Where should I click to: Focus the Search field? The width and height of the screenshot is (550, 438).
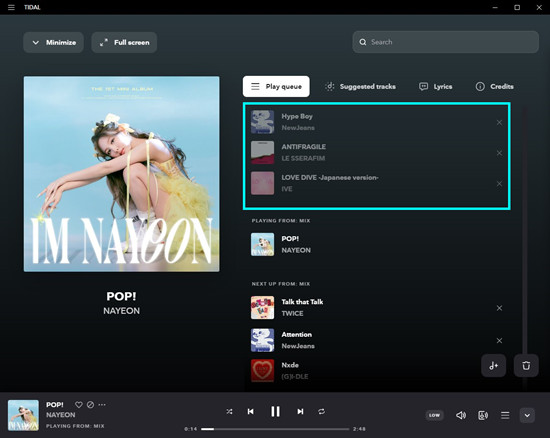click(445, 42)
